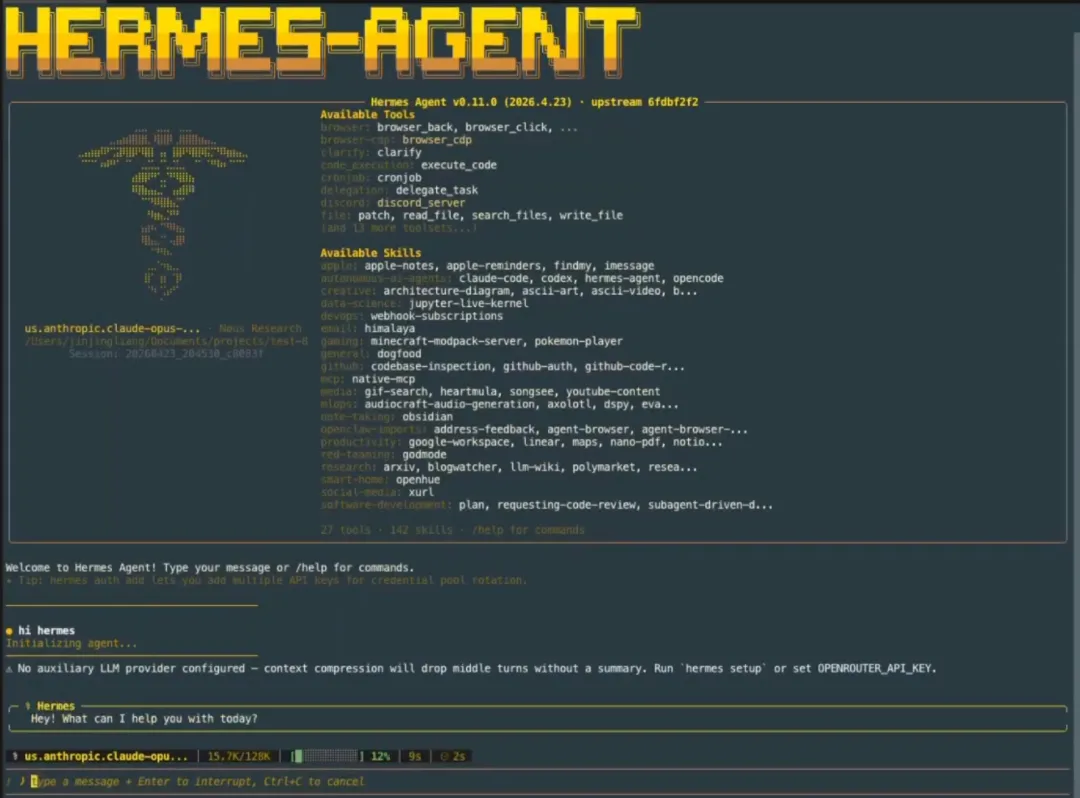The image size is (1080, 798).
Task: Click the "pokemon-player" skill
Action: coord(579,341)
